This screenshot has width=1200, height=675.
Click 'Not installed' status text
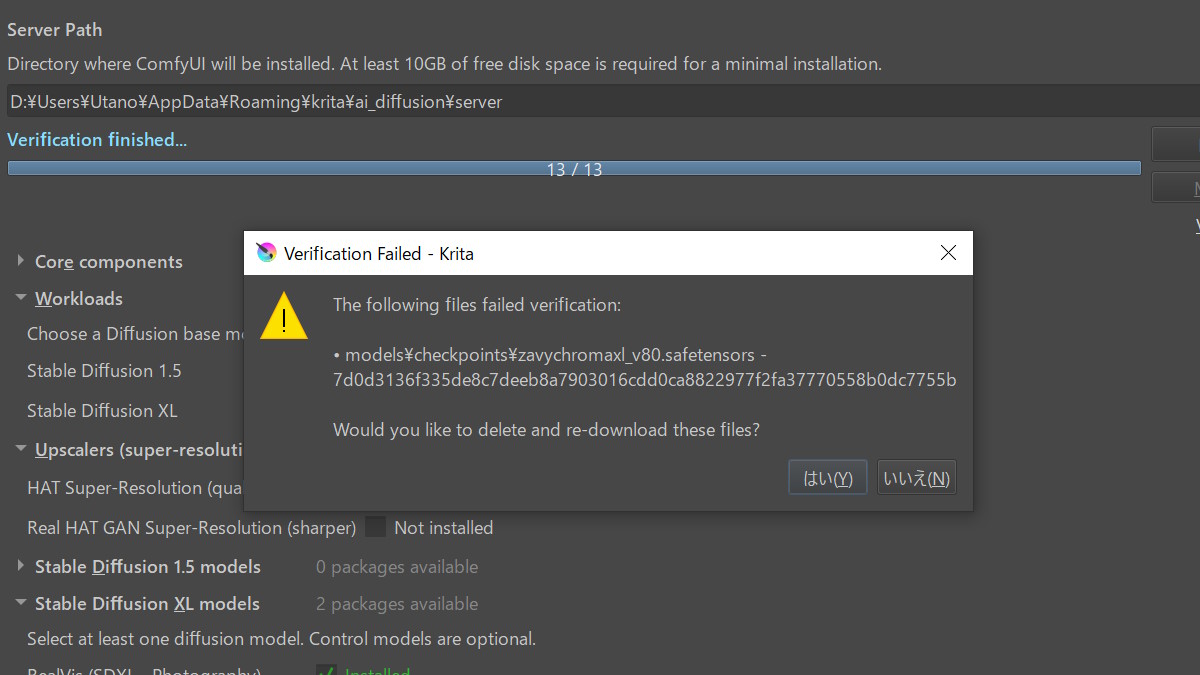click(x=444, y=528)
